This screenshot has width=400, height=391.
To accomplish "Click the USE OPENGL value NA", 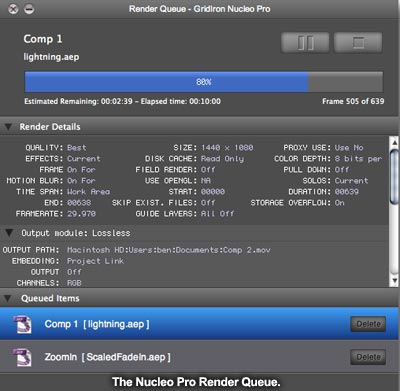I will 206,181.
